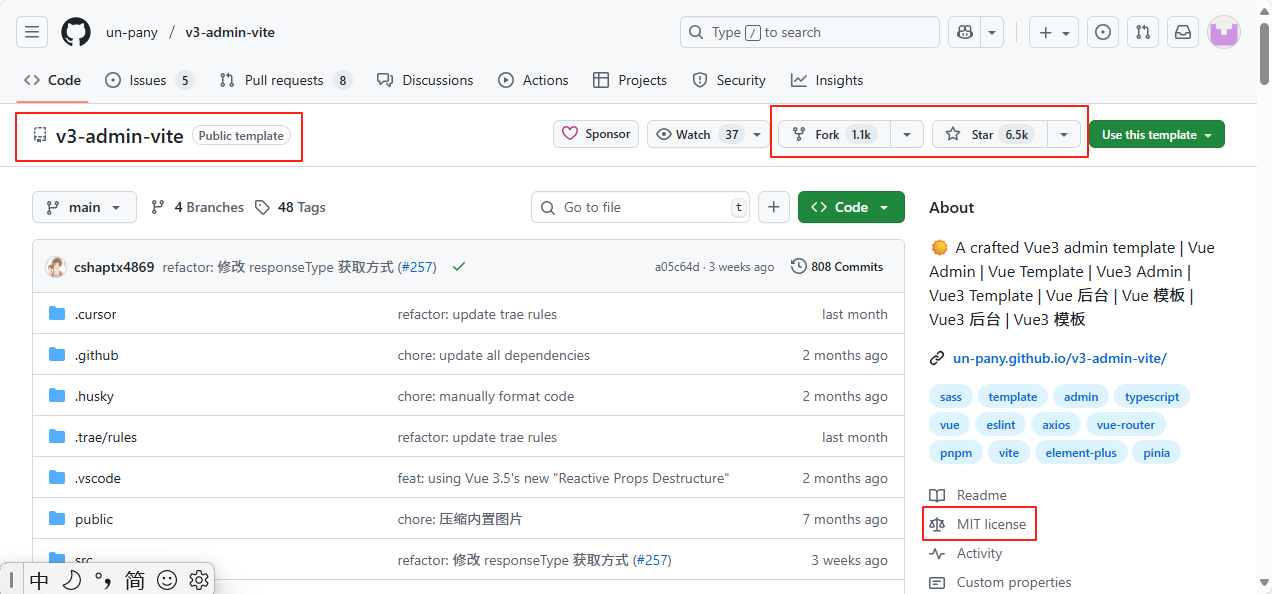The width and height of the screenshot is (1272, 594).
Task: Open the .trae/rules folder
Action: tap(106, 437)
